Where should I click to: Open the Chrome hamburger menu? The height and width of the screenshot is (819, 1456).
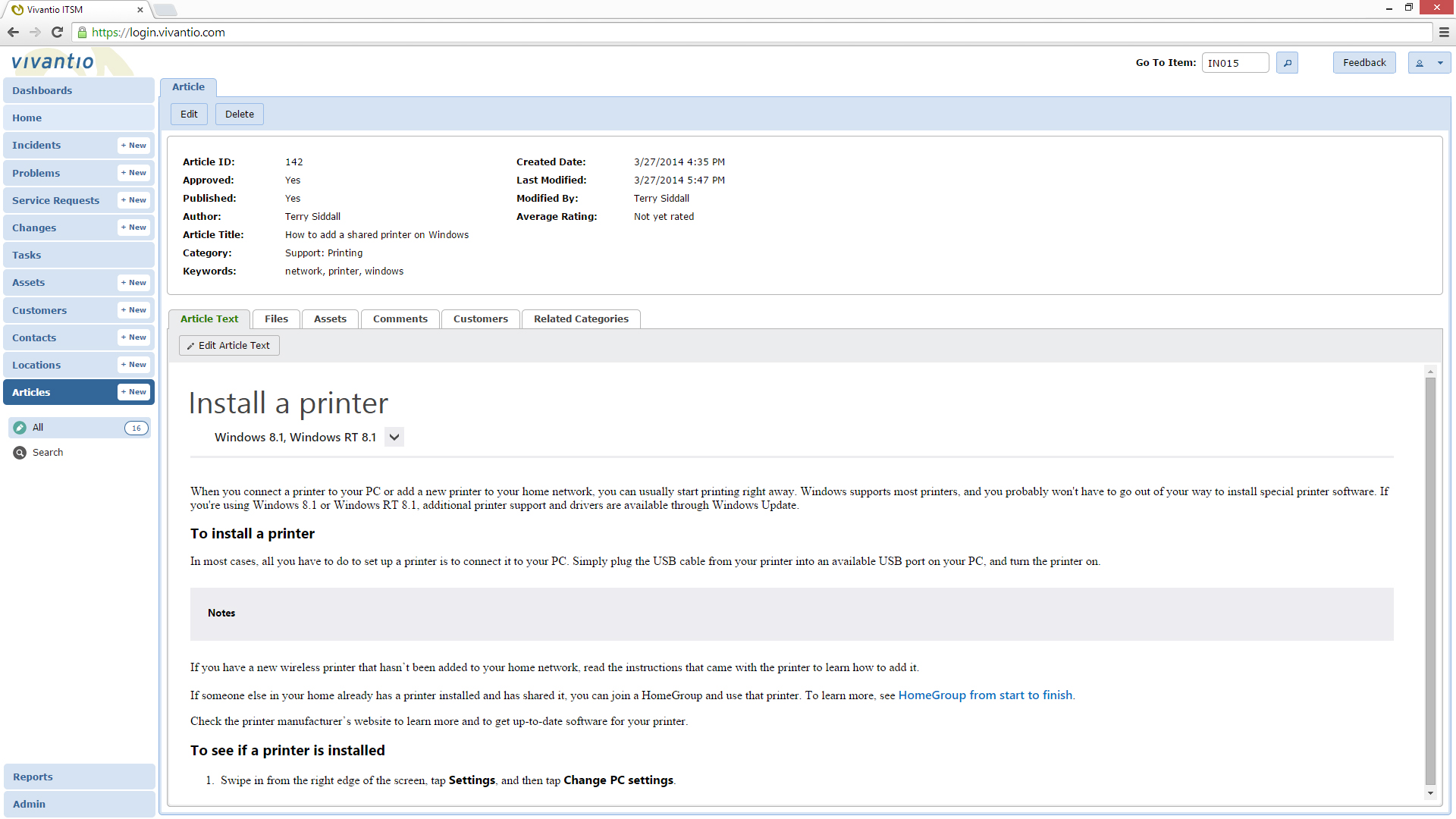(x=1444, y=32)
